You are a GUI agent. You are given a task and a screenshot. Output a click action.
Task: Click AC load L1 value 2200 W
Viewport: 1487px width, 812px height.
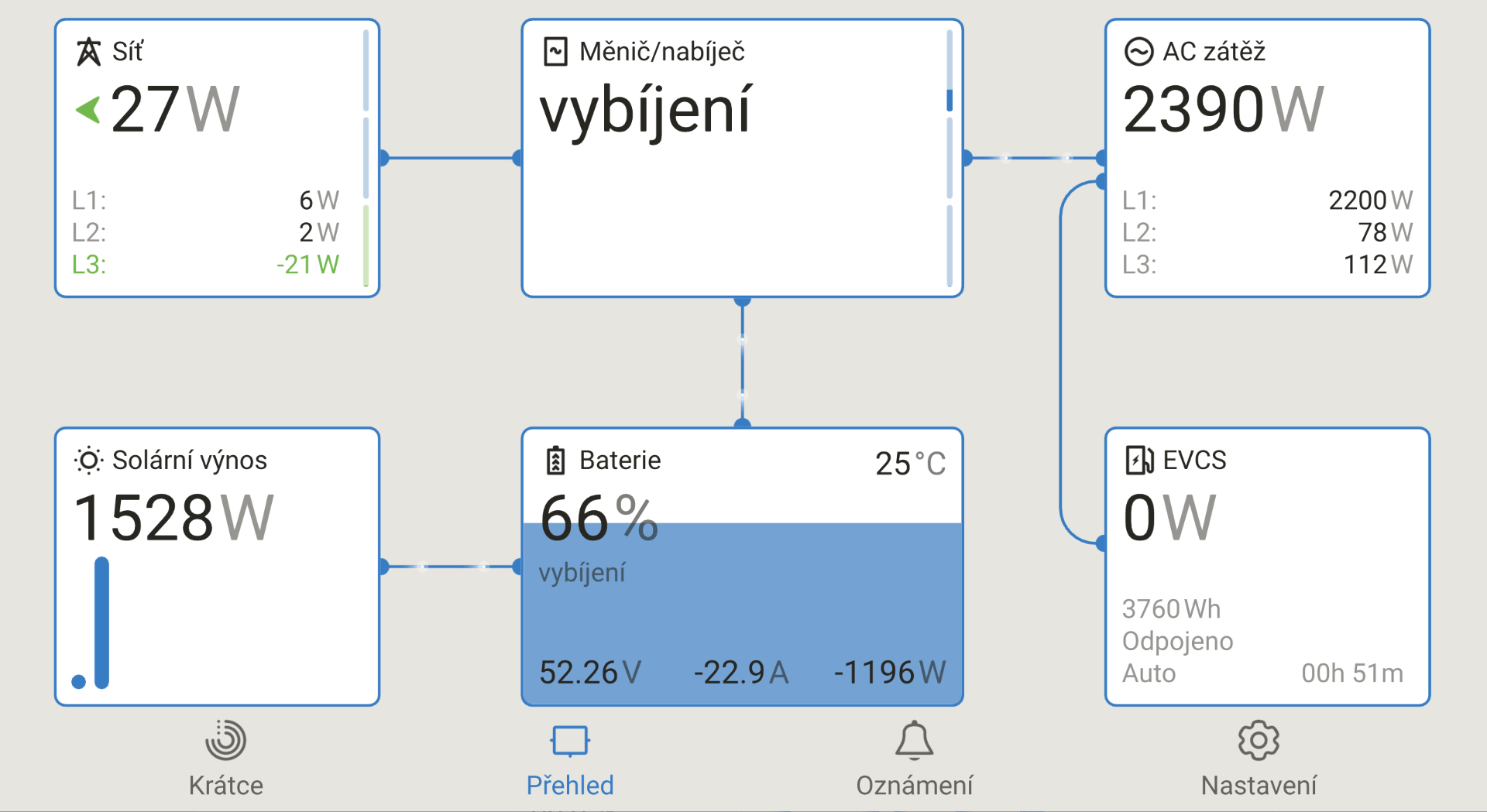pyautogui.click(x=1371, y=200)
